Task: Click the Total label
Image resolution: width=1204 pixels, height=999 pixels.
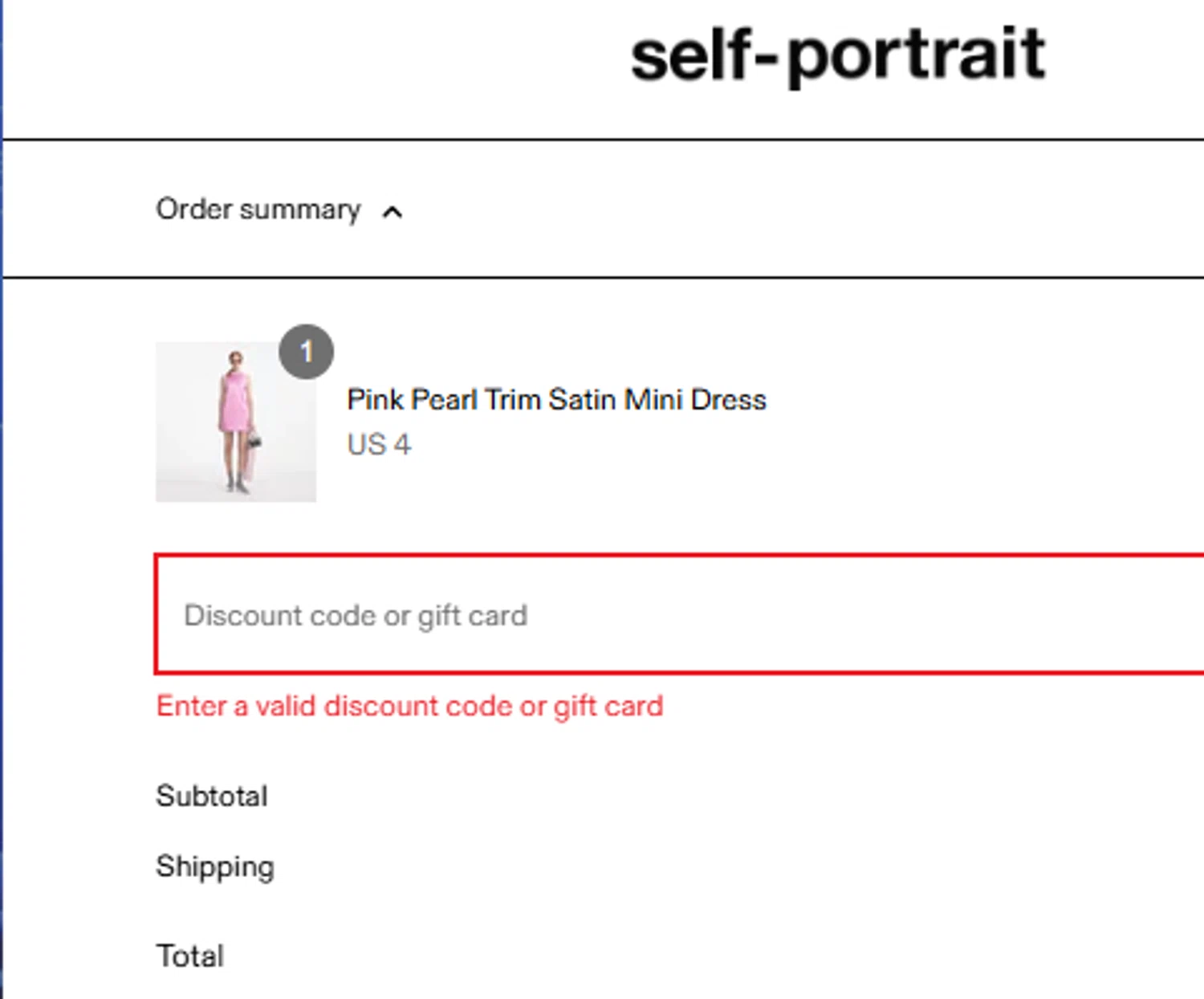Action: (x=190, y=956)
